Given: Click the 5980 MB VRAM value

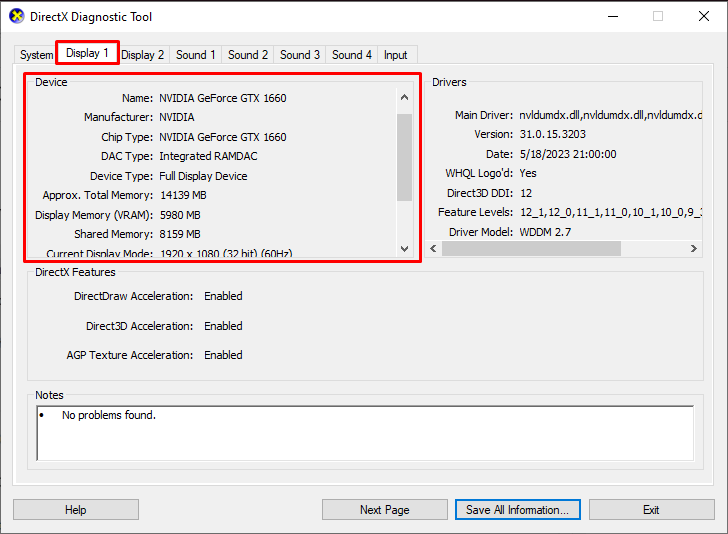Looking at the screenshot, I should [x=180, y=215].
